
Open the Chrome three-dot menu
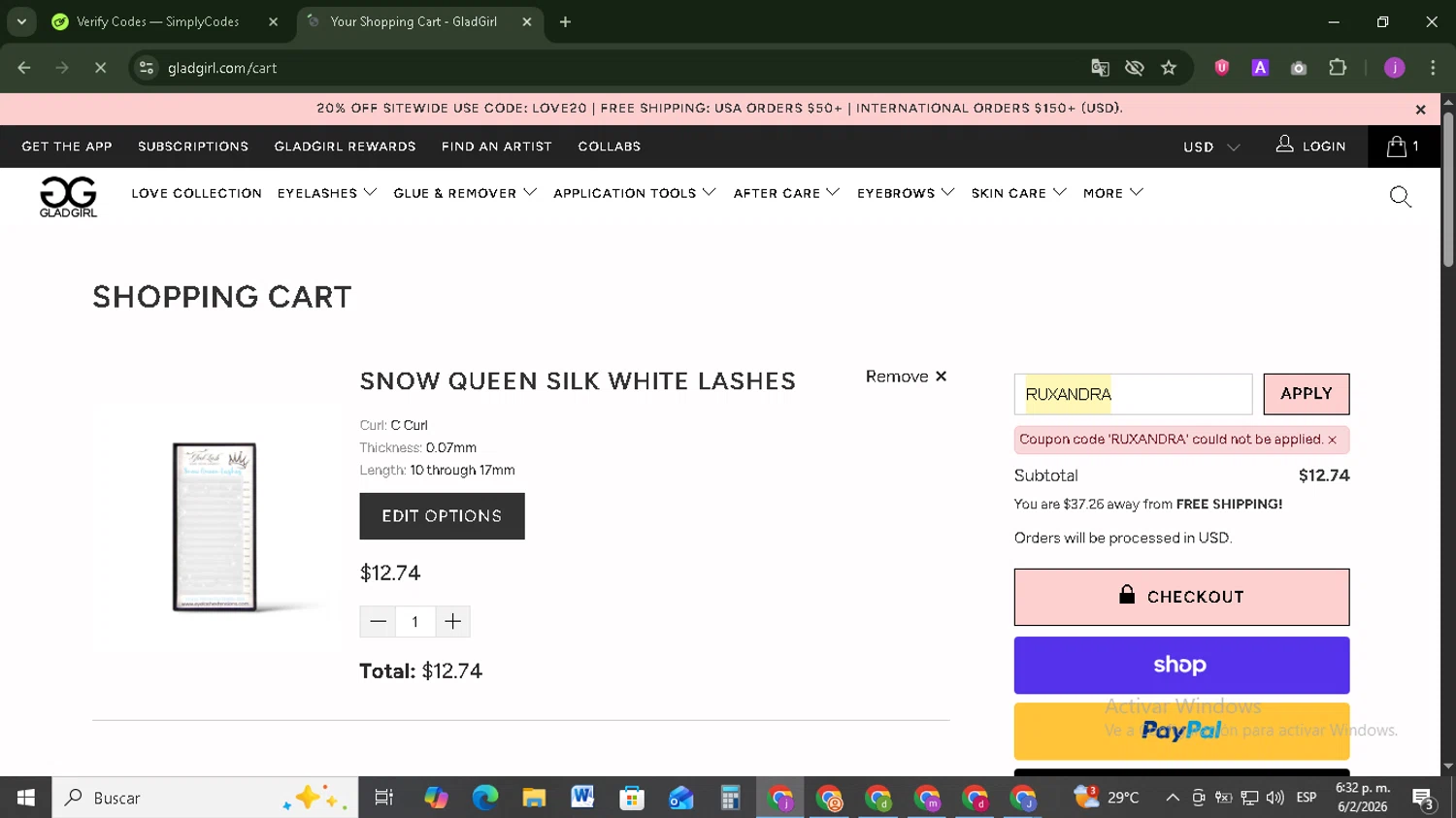(1433, 68)
